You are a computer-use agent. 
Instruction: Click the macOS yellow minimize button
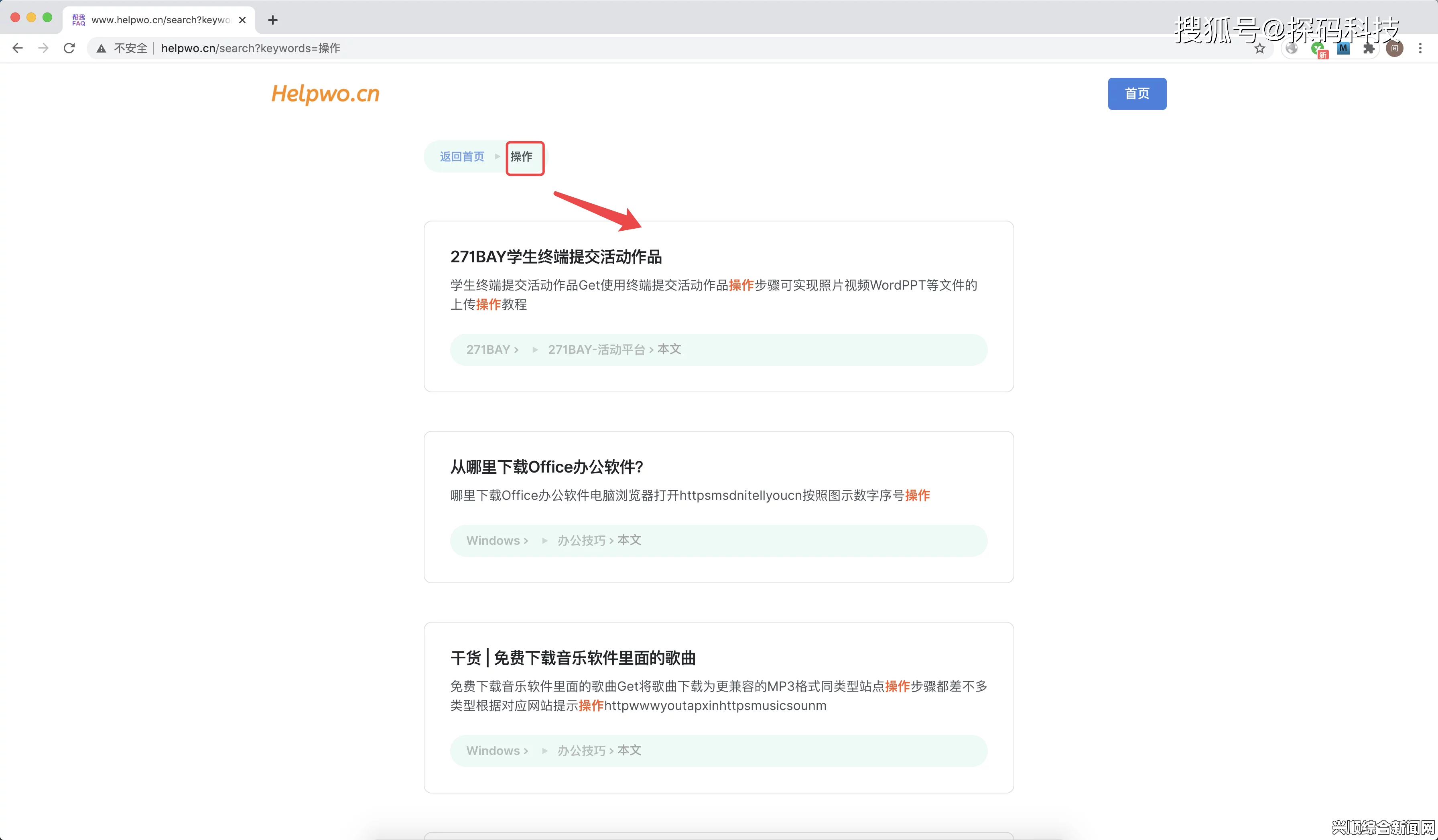point(31,18)
